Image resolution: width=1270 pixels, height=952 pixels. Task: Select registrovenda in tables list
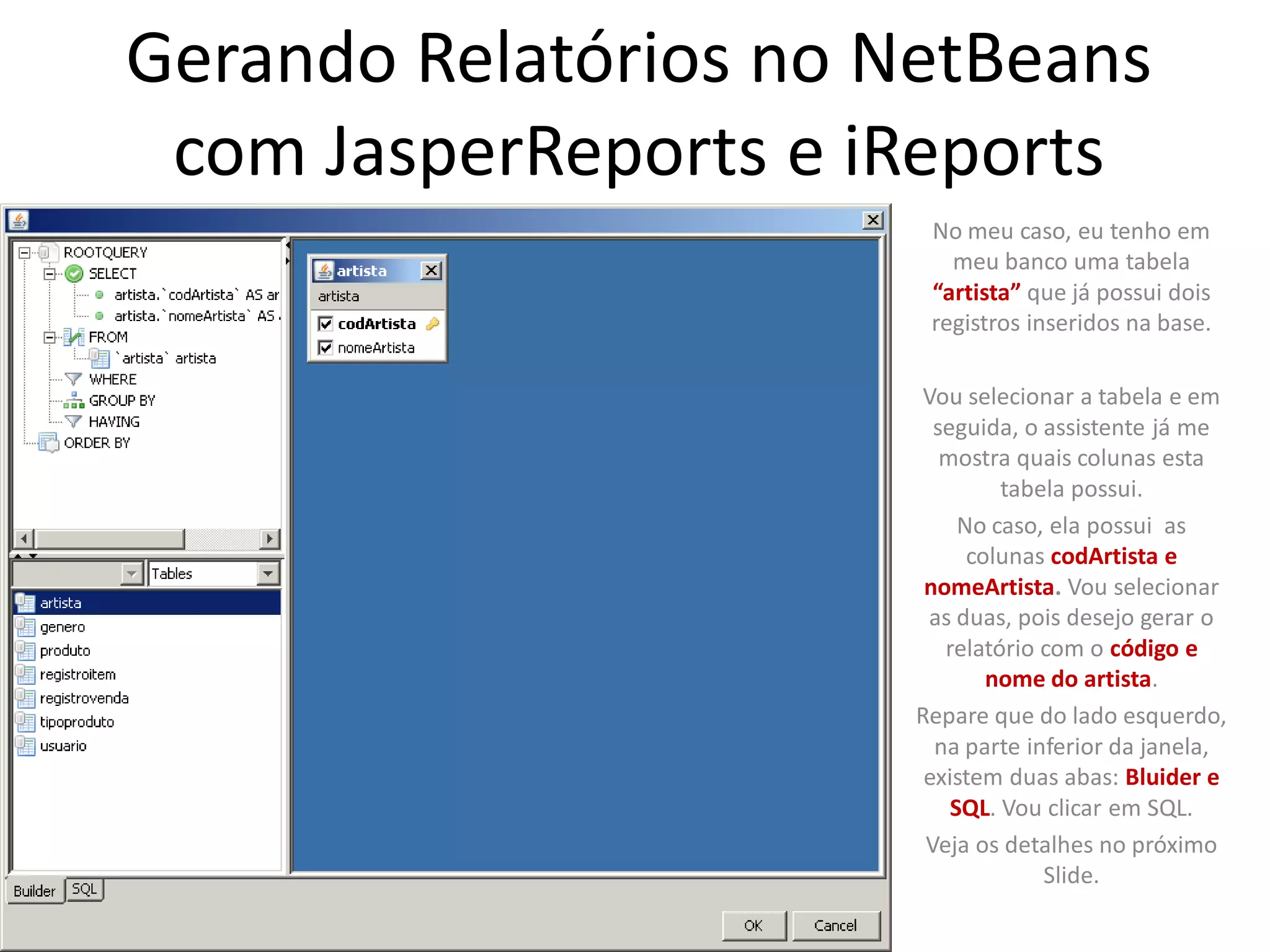[147, 698]
